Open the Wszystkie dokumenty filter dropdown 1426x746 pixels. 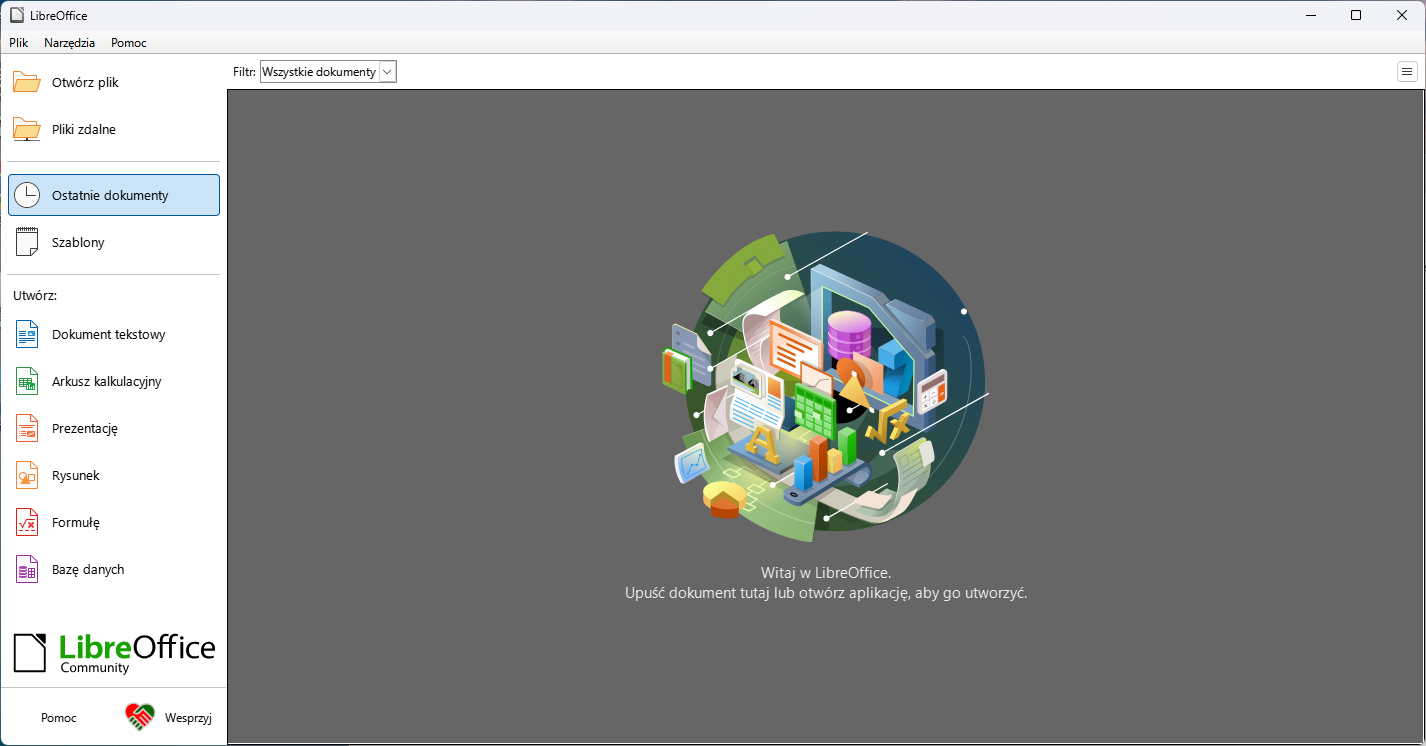coord(320,71)
